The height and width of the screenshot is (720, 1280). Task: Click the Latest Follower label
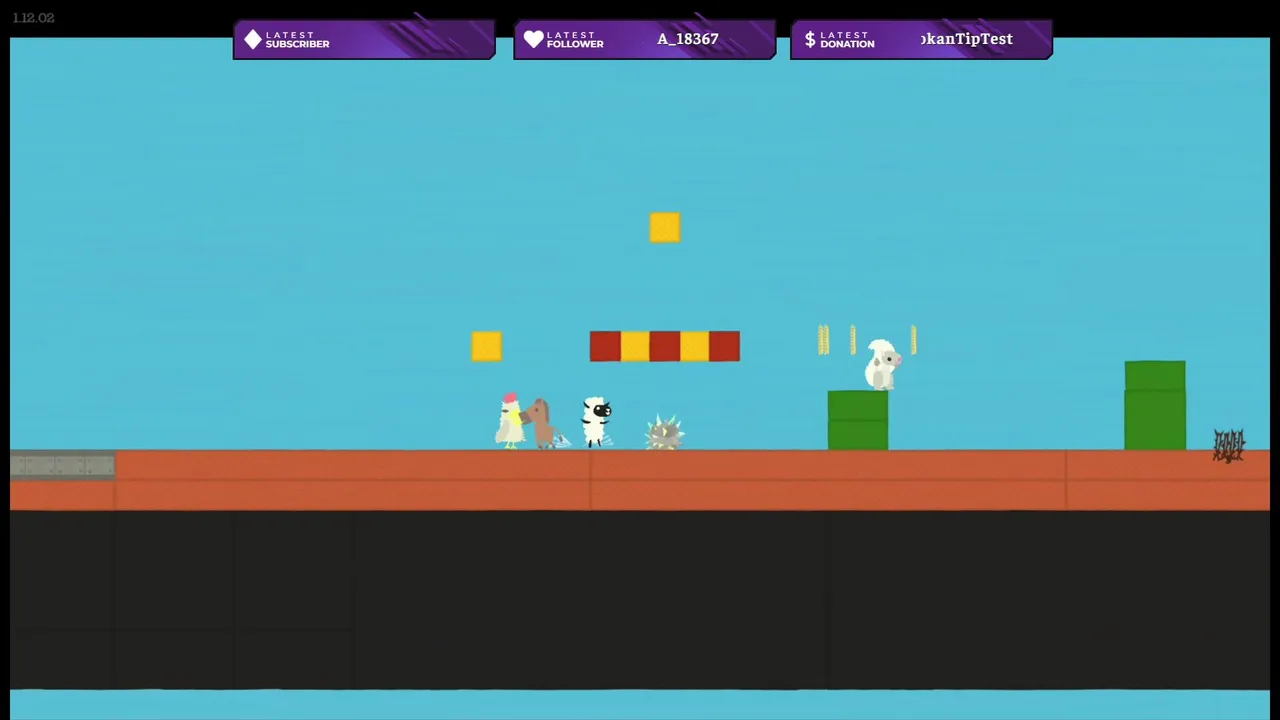[575, 39]
